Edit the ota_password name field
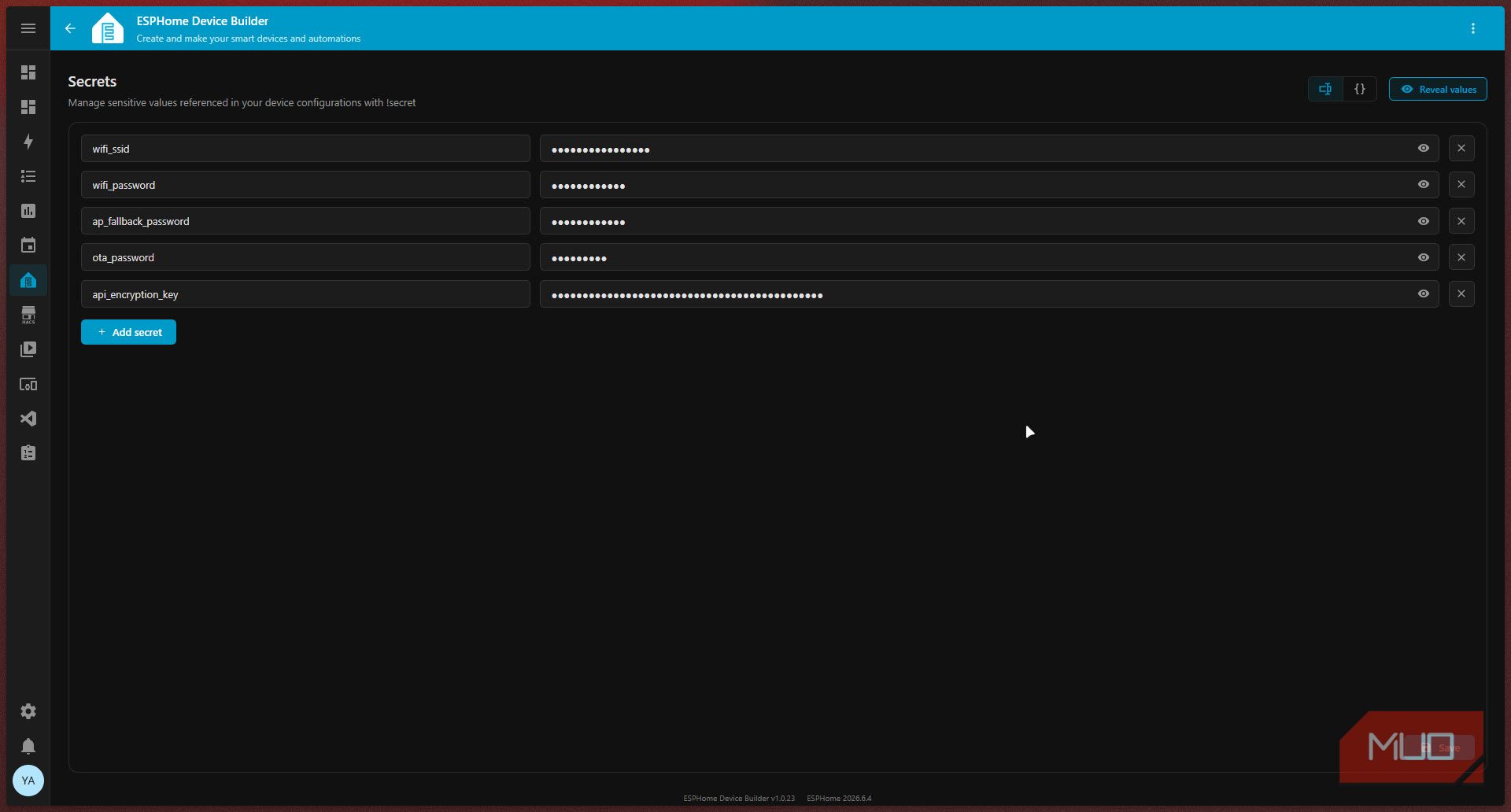 [305, 257]
